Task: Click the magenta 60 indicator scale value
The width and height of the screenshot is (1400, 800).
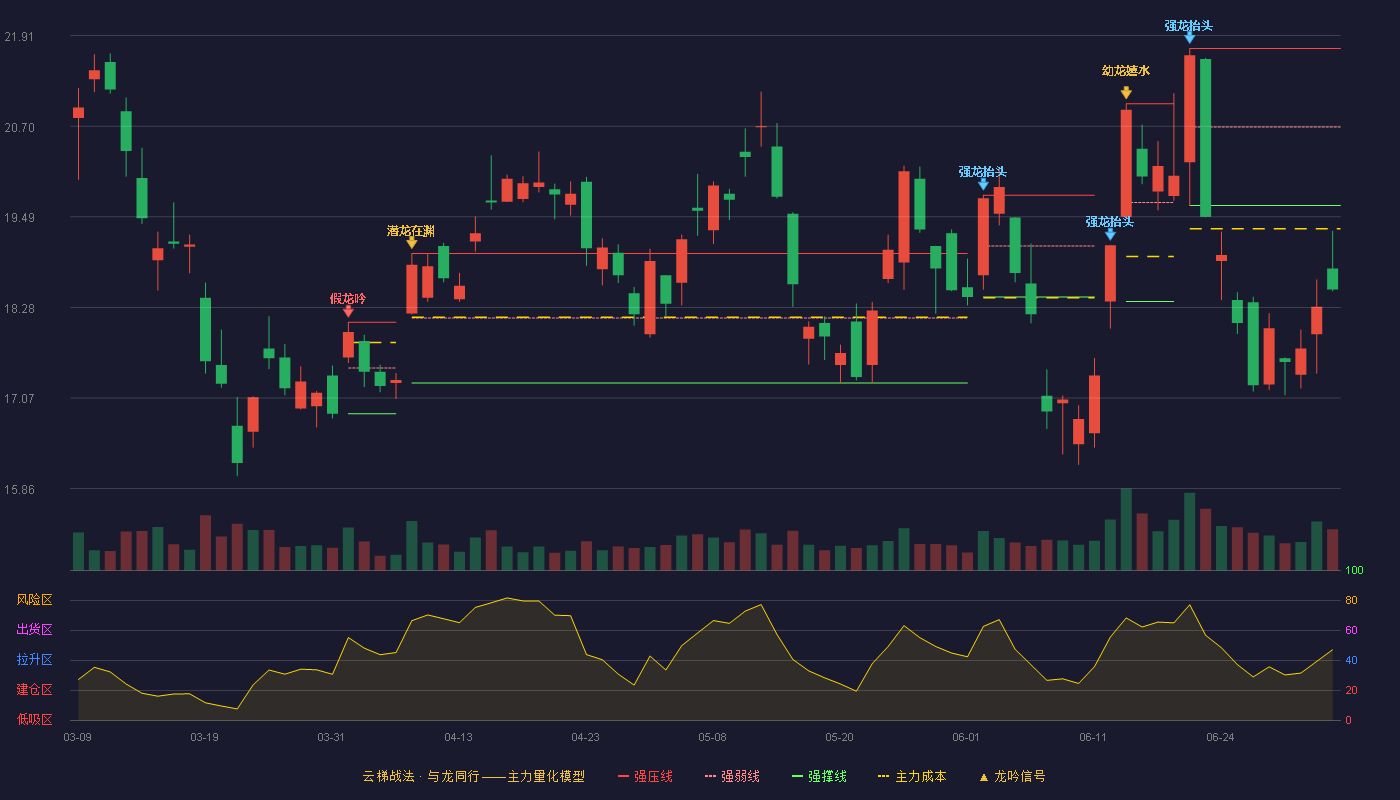Action: (x=1351, y=631)
